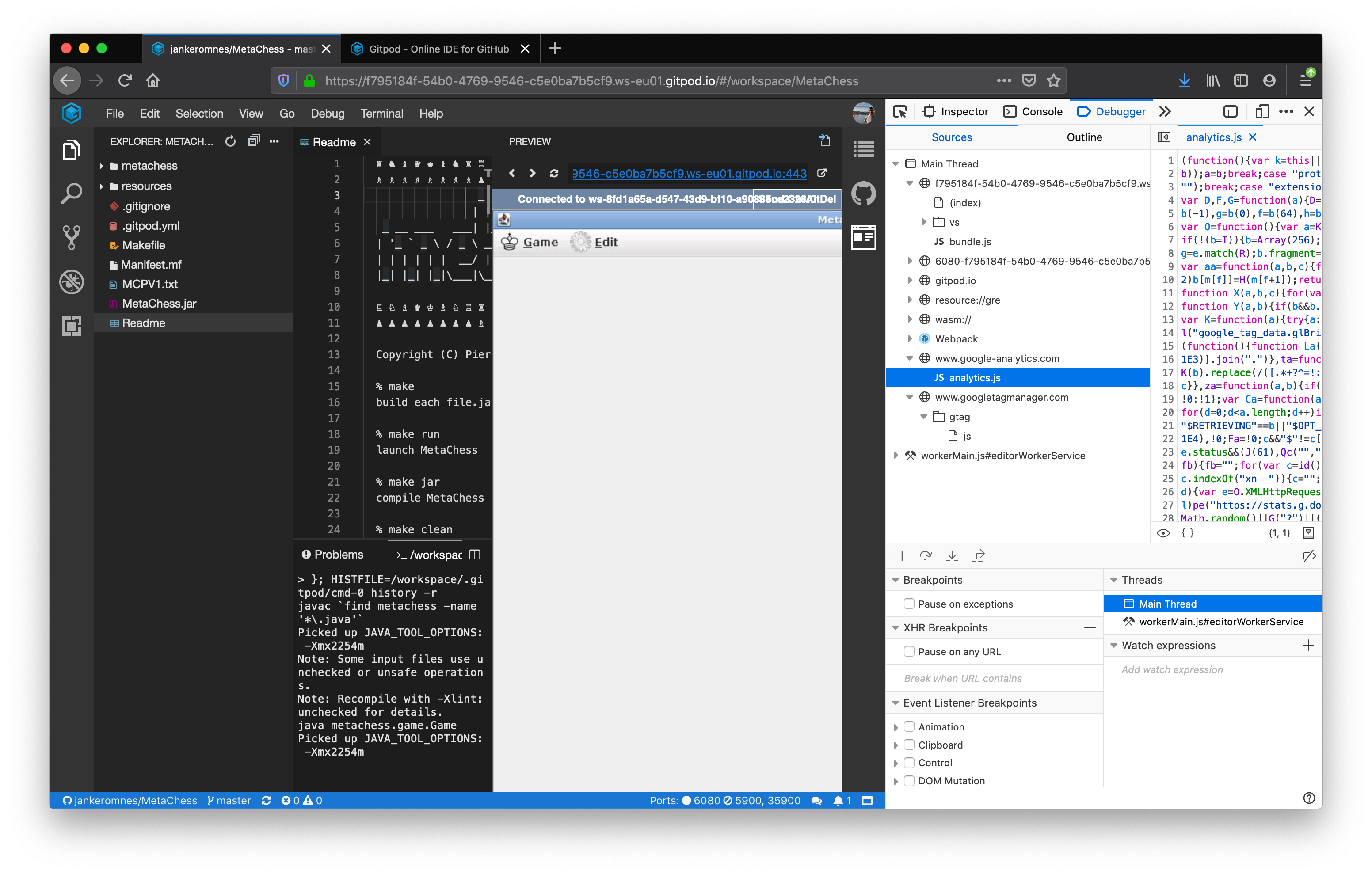This screenshot has width=1372, height=874.
Task: Click the Break when URL contains field
Action: coord(994,678)
